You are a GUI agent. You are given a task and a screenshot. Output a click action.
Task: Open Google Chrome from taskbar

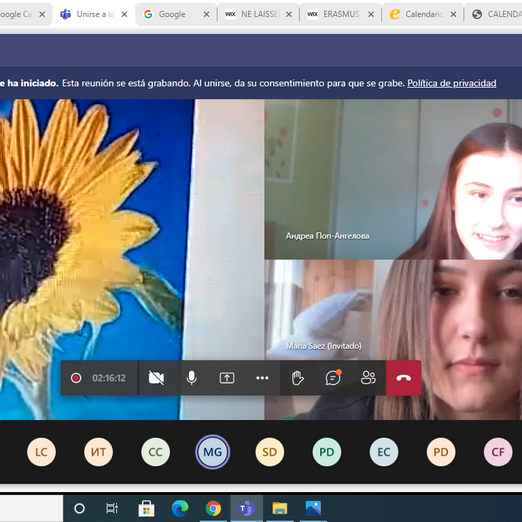pyautogui.click(x=213, y=508)
